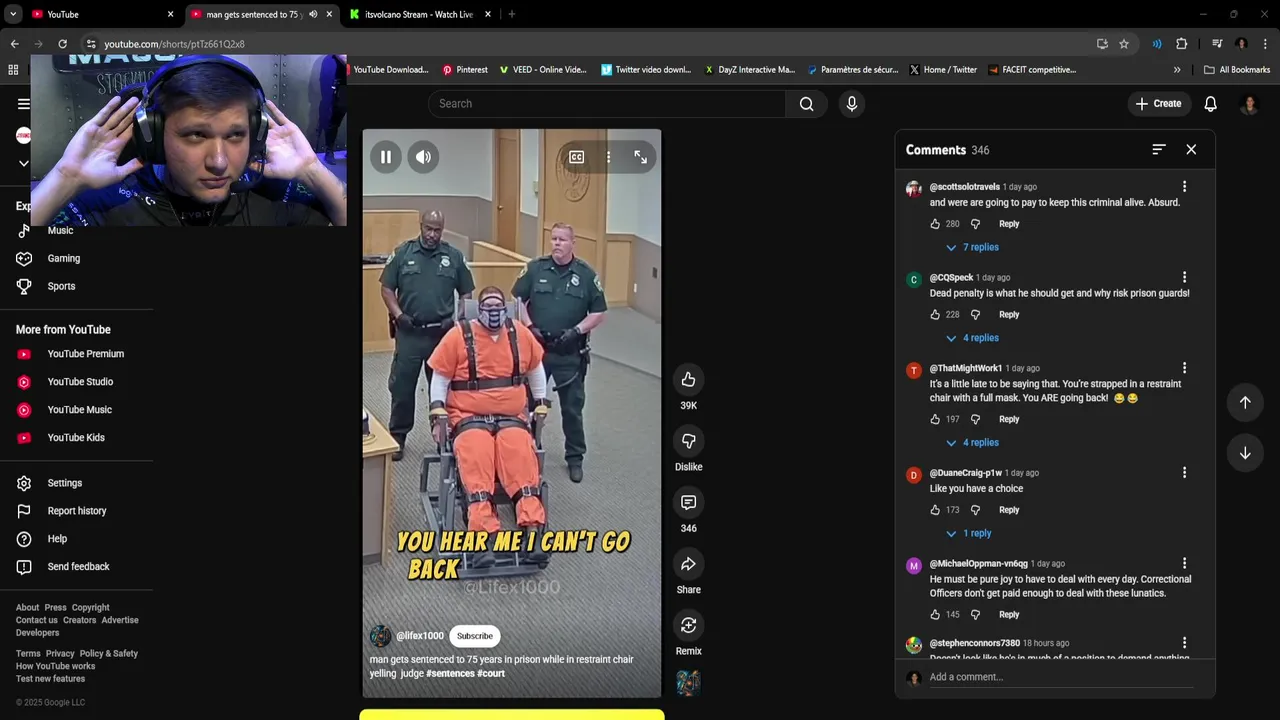Screen dimensions: 1280x720
Task: Dislike this Short
Action: click(x=688, y=441)
